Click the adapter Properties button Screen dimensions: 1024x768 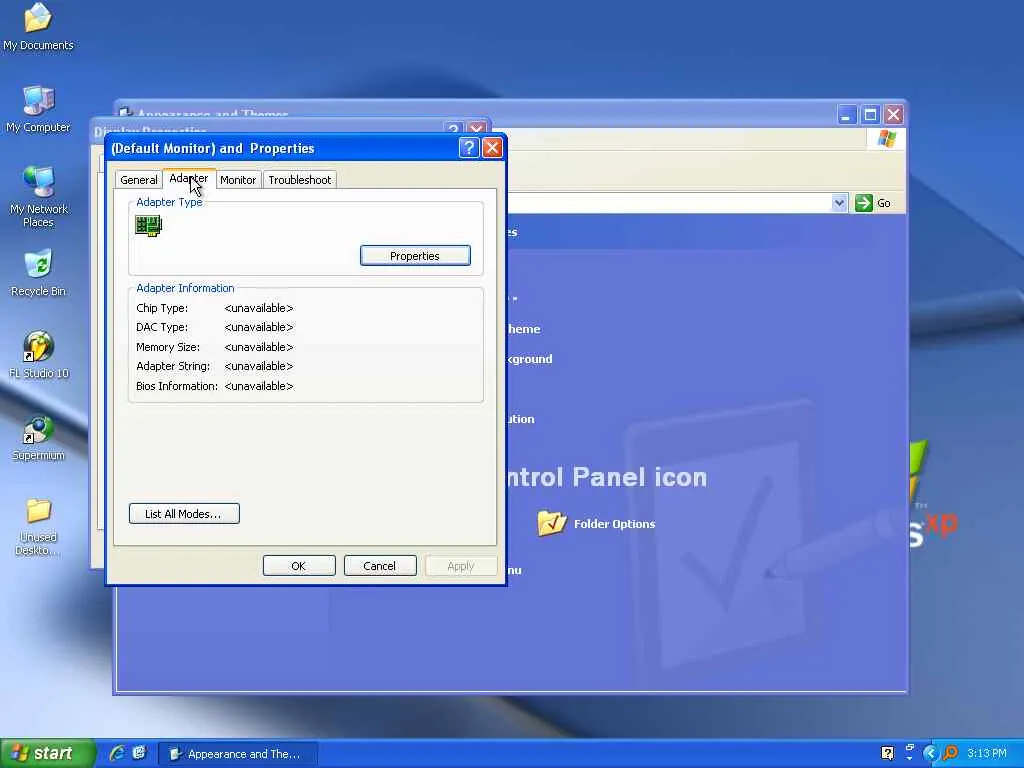(x=415, y=256)
